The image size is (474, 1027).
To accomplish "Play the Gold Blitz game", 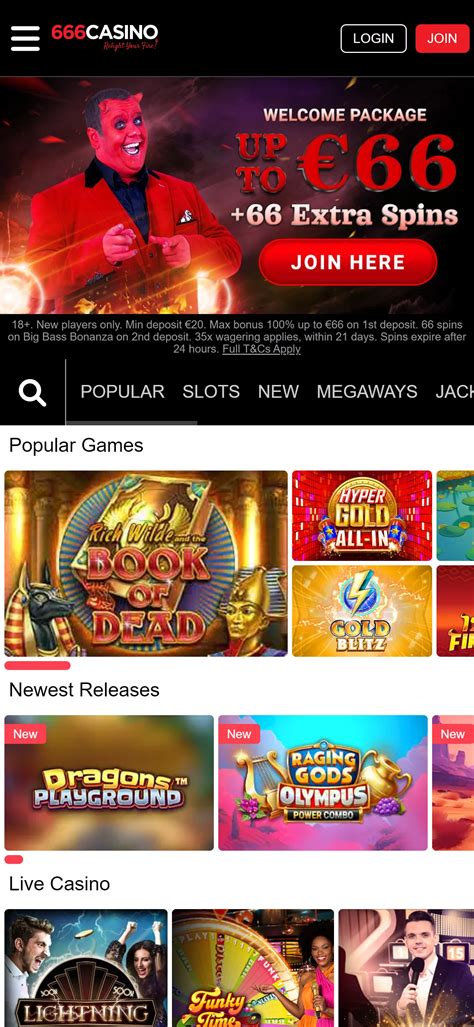I will [362, 611].
